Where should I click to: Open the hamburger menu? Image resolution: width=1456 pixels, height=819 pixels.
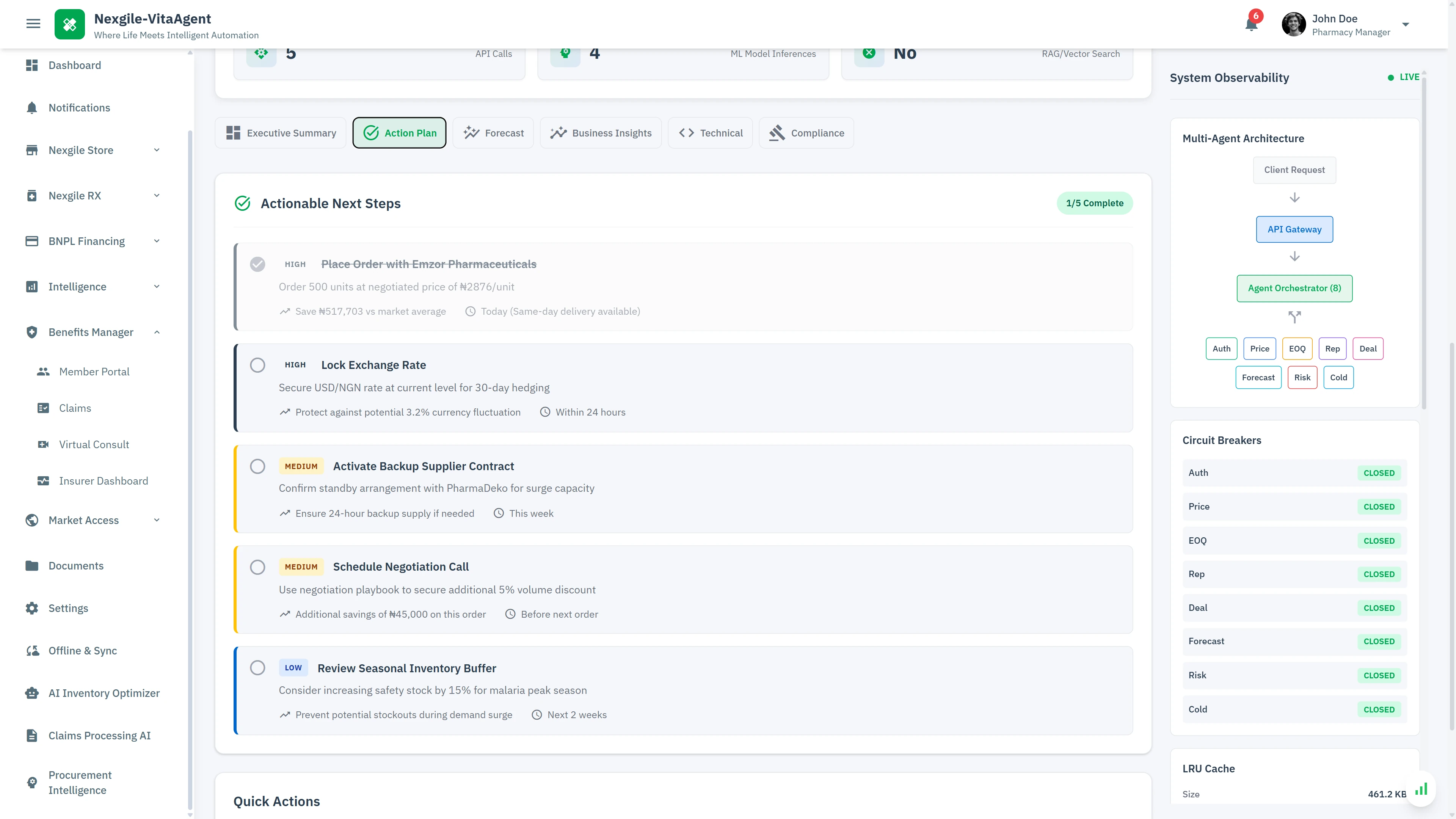[33, 23]
